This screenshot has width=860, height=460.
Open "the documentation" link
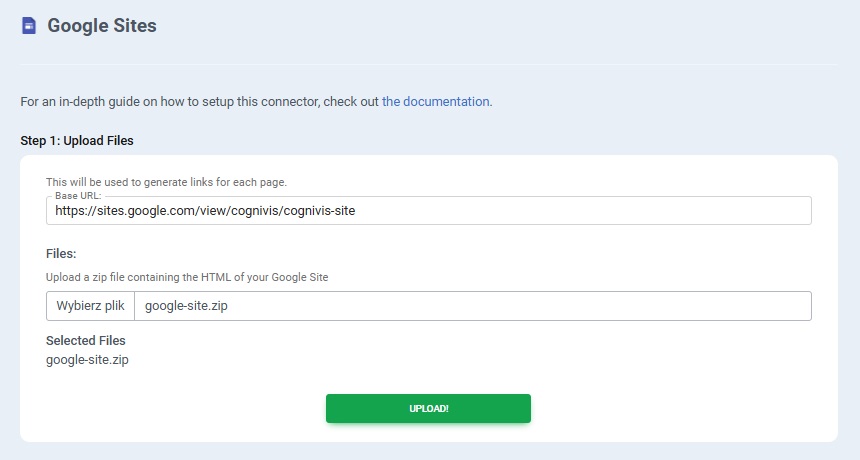coord(436,101)
